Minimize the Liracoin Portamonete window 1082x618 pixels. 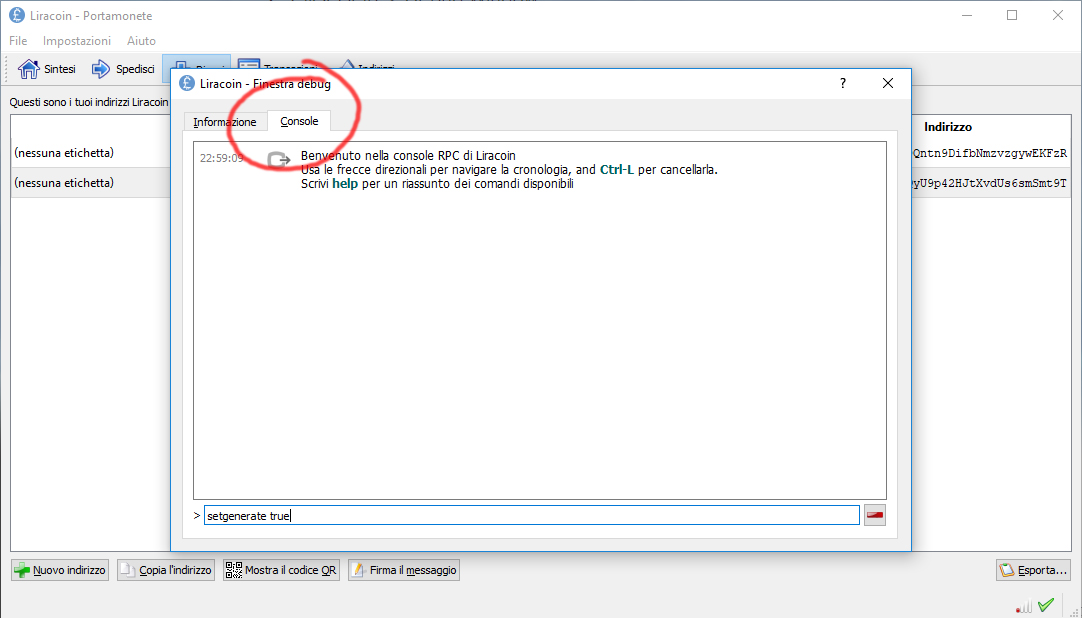point(967,15)
